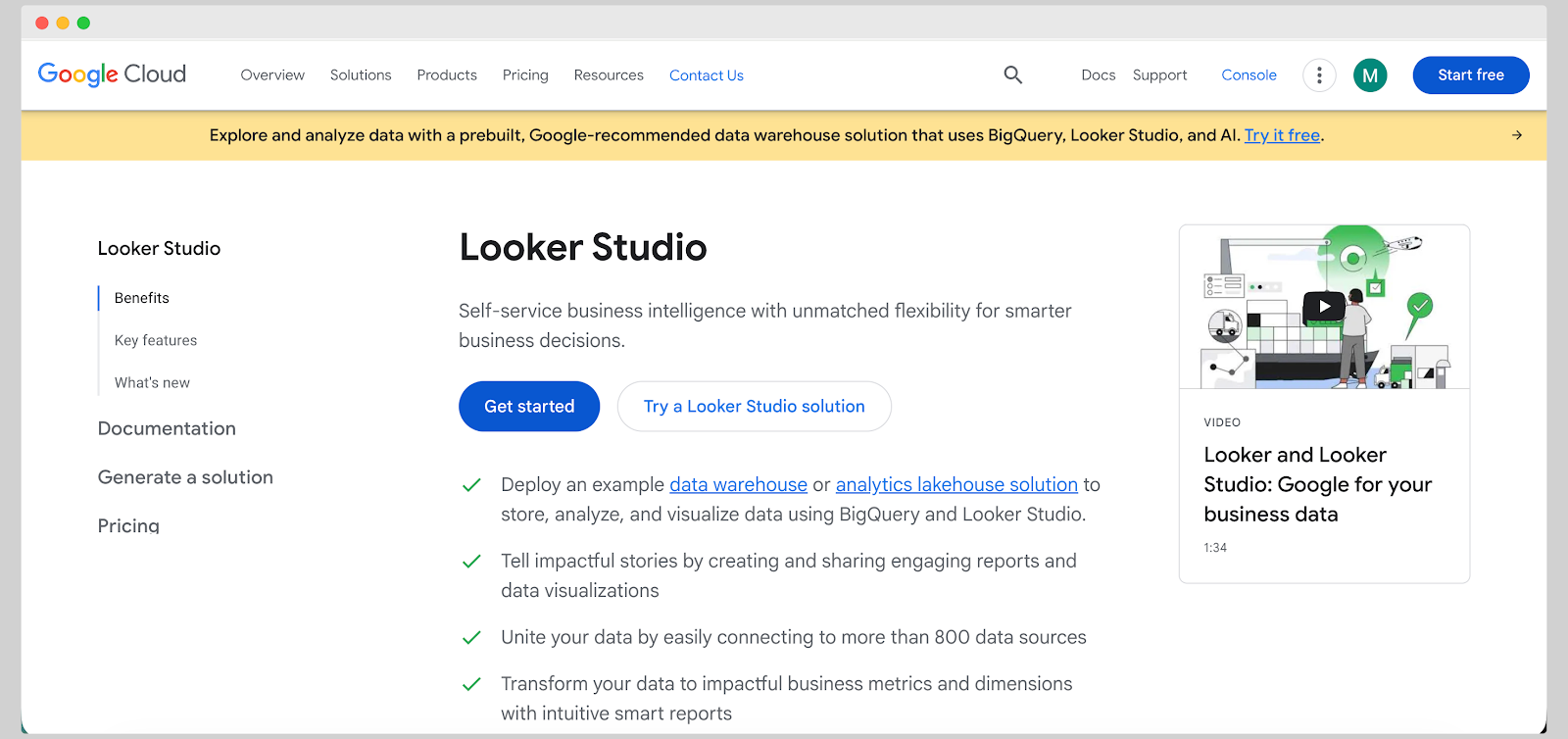The height and width of the screenshot is (739, 1568).
Task: Click 'Transform your data' bullet text
Action: pos(787,698)
